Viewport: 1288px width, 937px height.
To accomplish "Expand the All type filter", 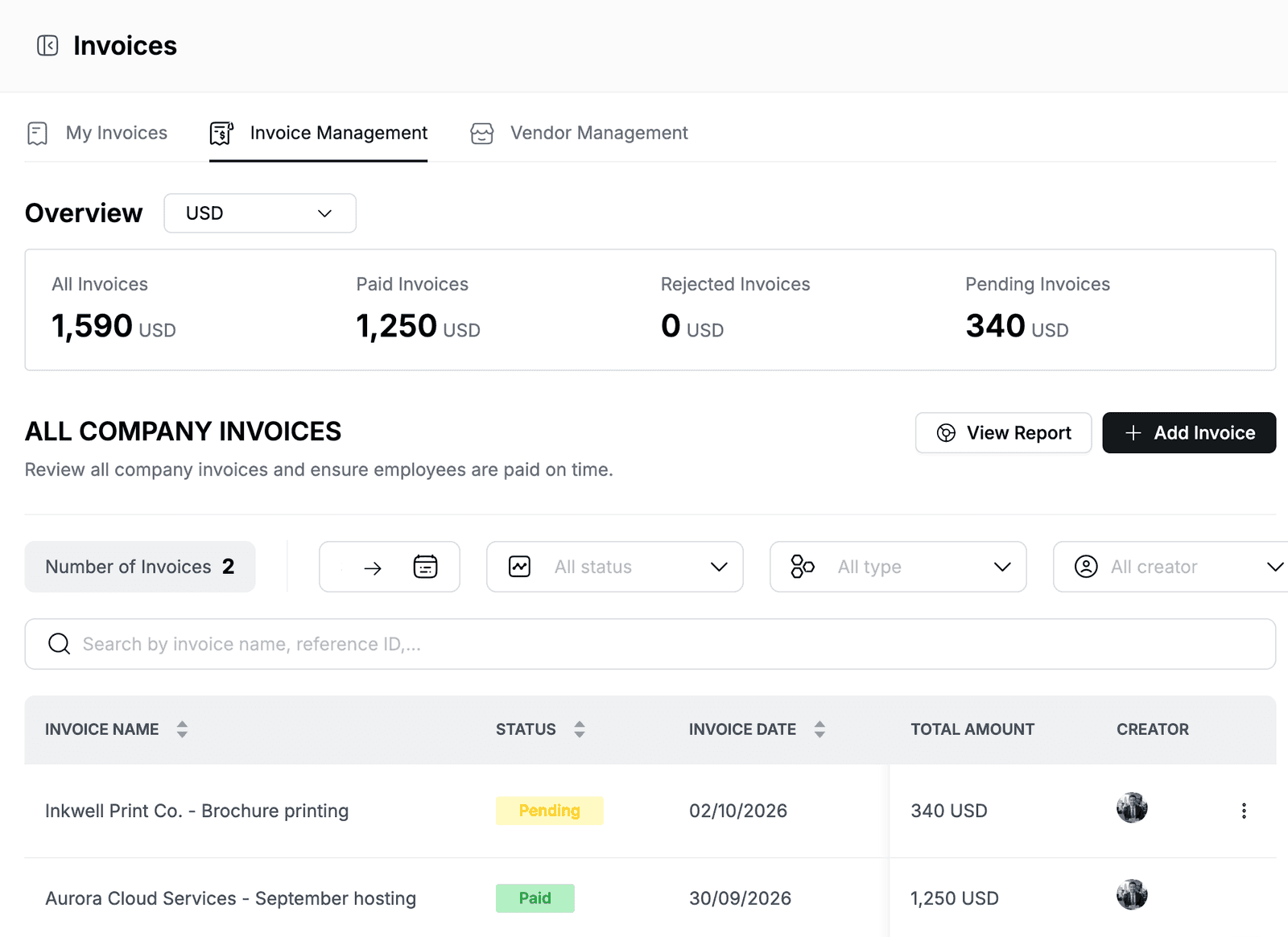I will coord(898,567).
